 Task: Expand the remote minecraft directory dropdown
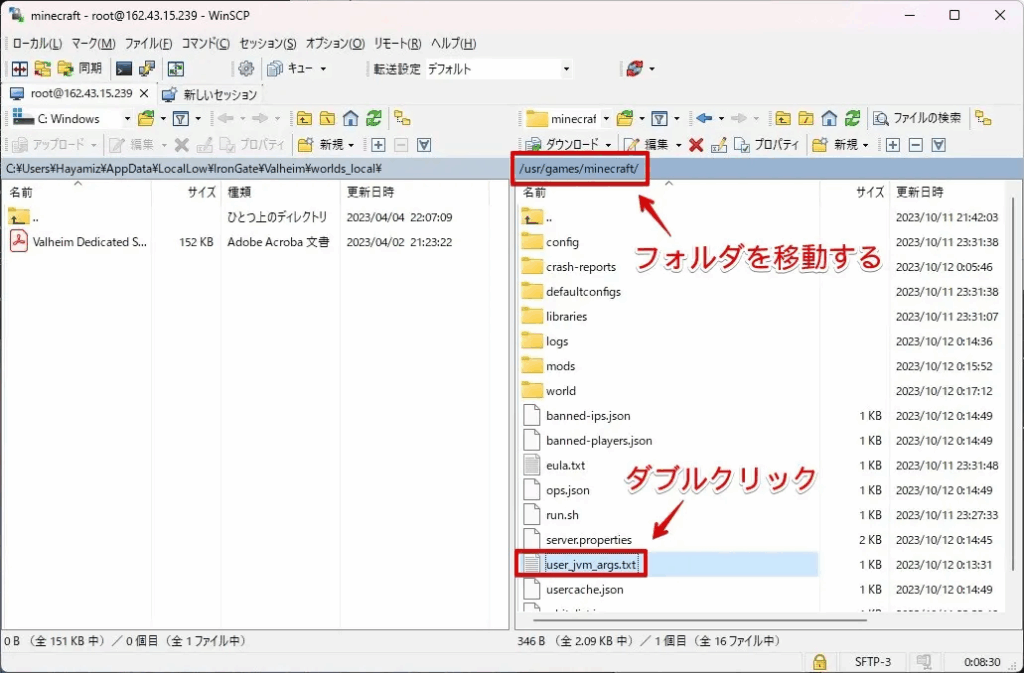tap(606, 118)
